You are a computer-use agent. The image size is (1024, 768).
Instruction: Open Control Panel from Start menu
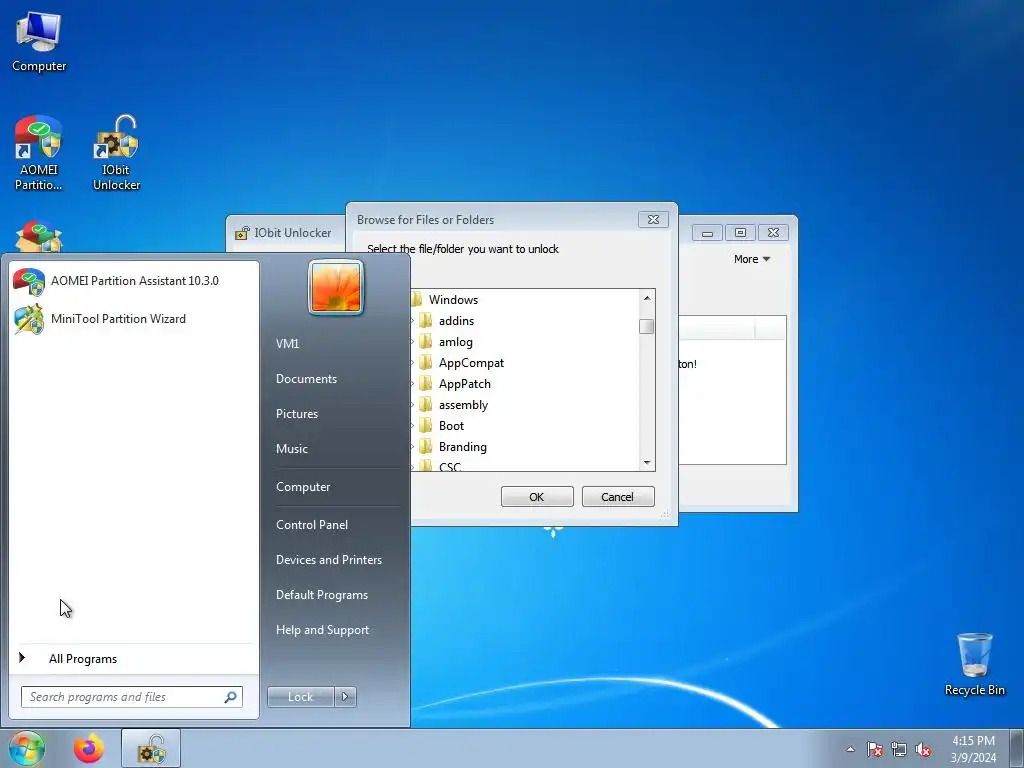[312, 524]
